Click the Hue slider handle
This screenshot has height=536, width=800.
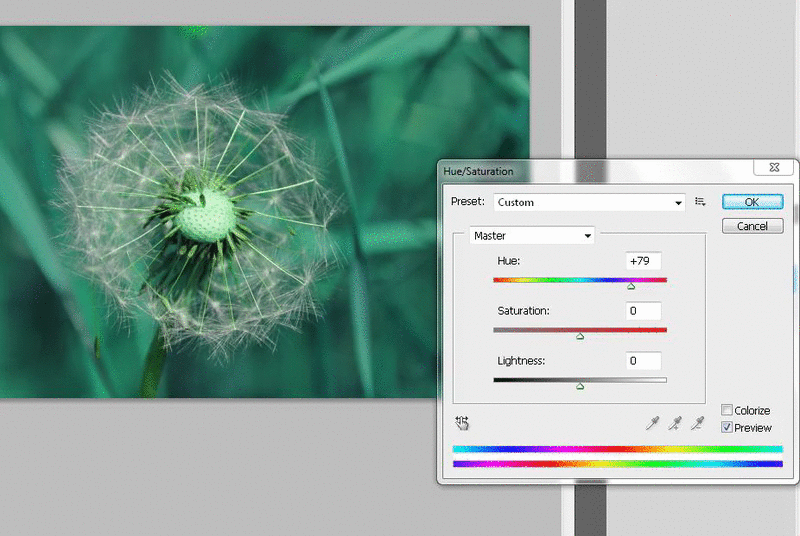click(631, 287)
